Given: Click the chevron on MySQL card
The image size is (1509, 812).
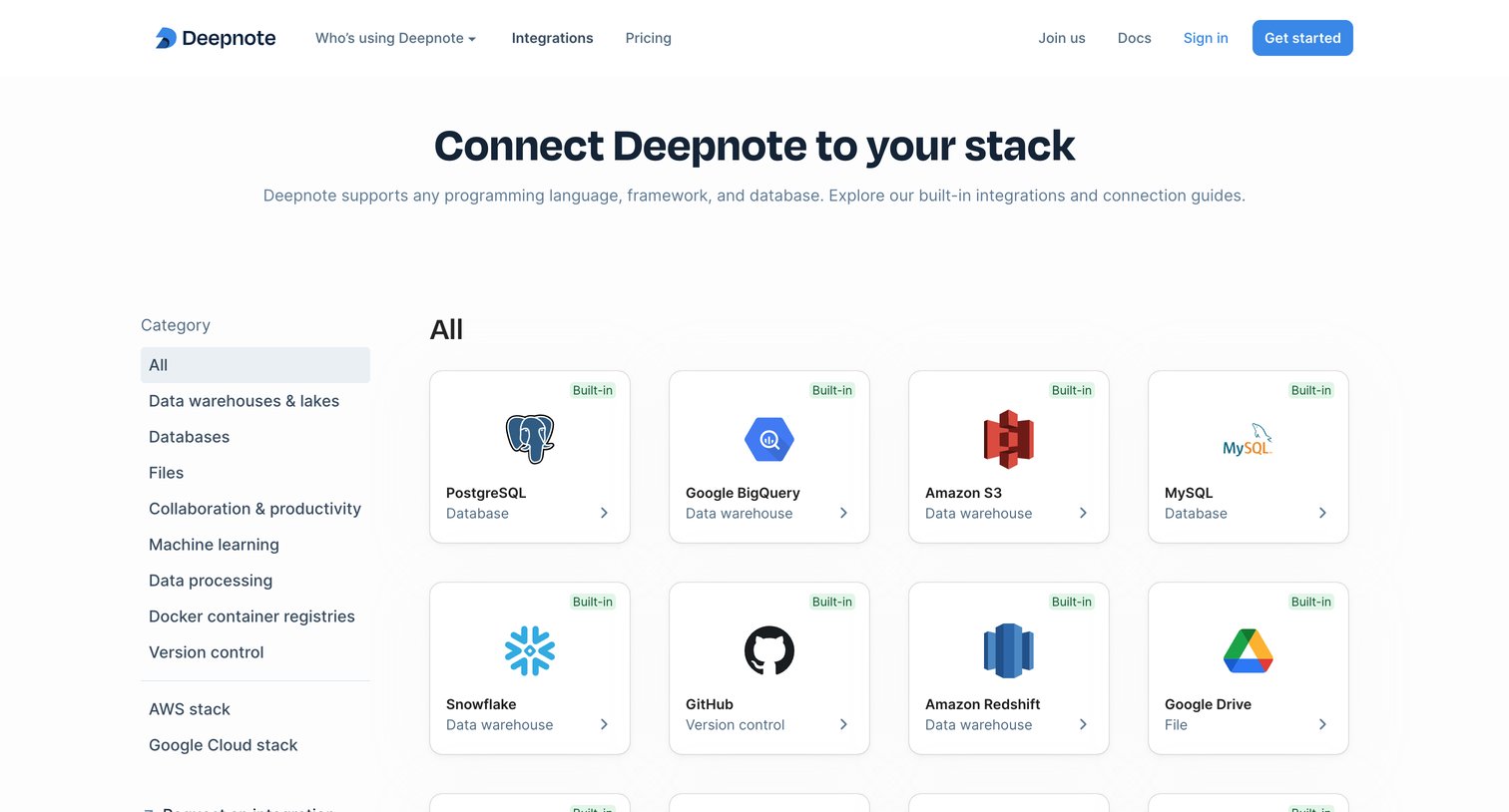Looking at the screenshot, I should coord(1322,513).
